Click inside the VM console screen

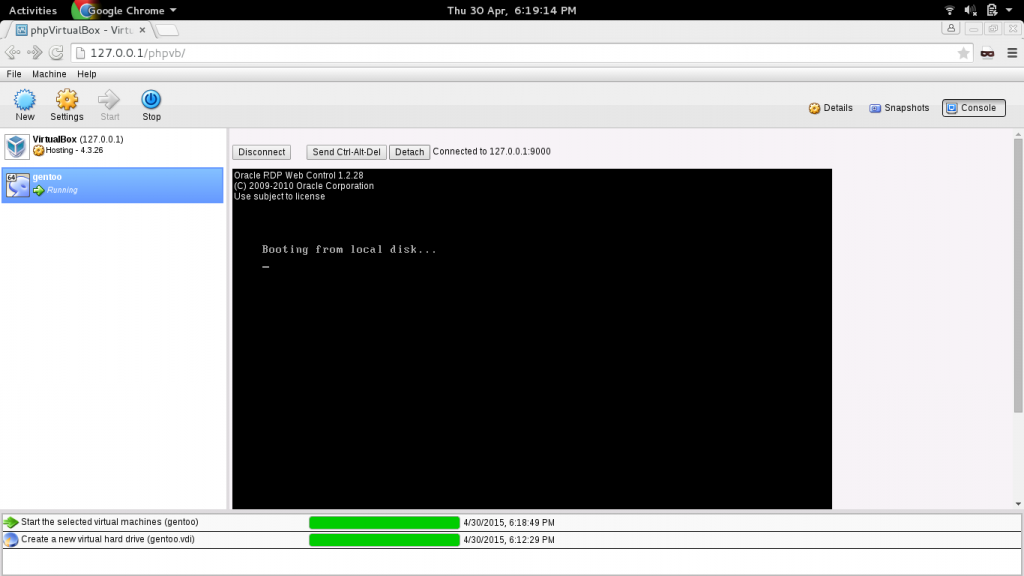pyautogui.click(x=532, y=338)
